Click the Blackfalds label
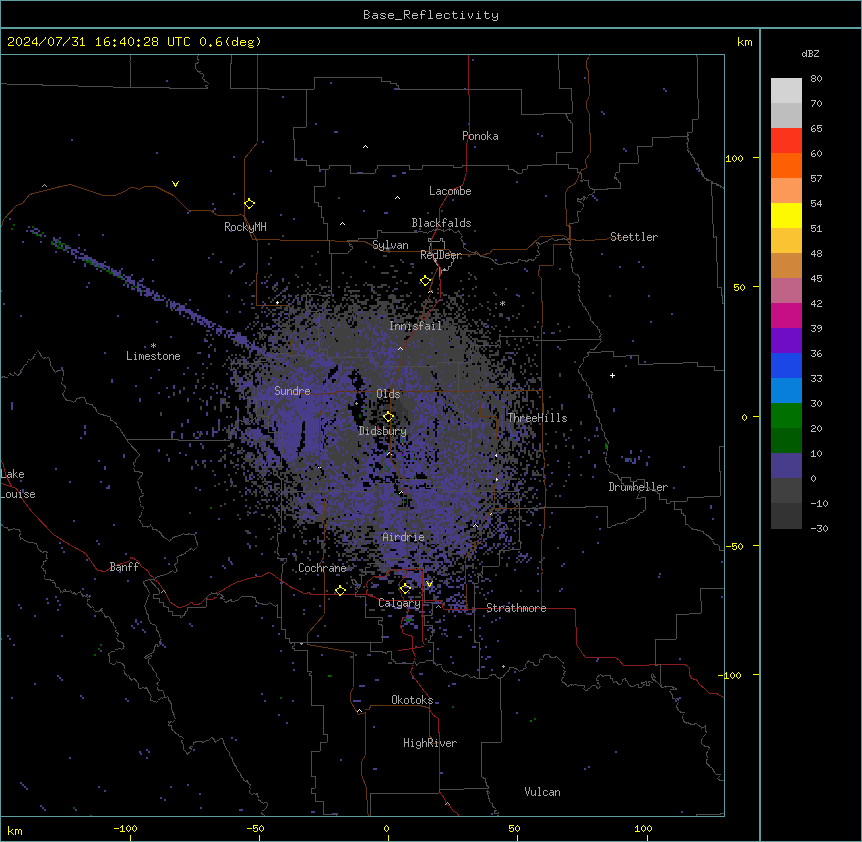Image resolution: width=862 pixels, height=842 pixels. 441,223
